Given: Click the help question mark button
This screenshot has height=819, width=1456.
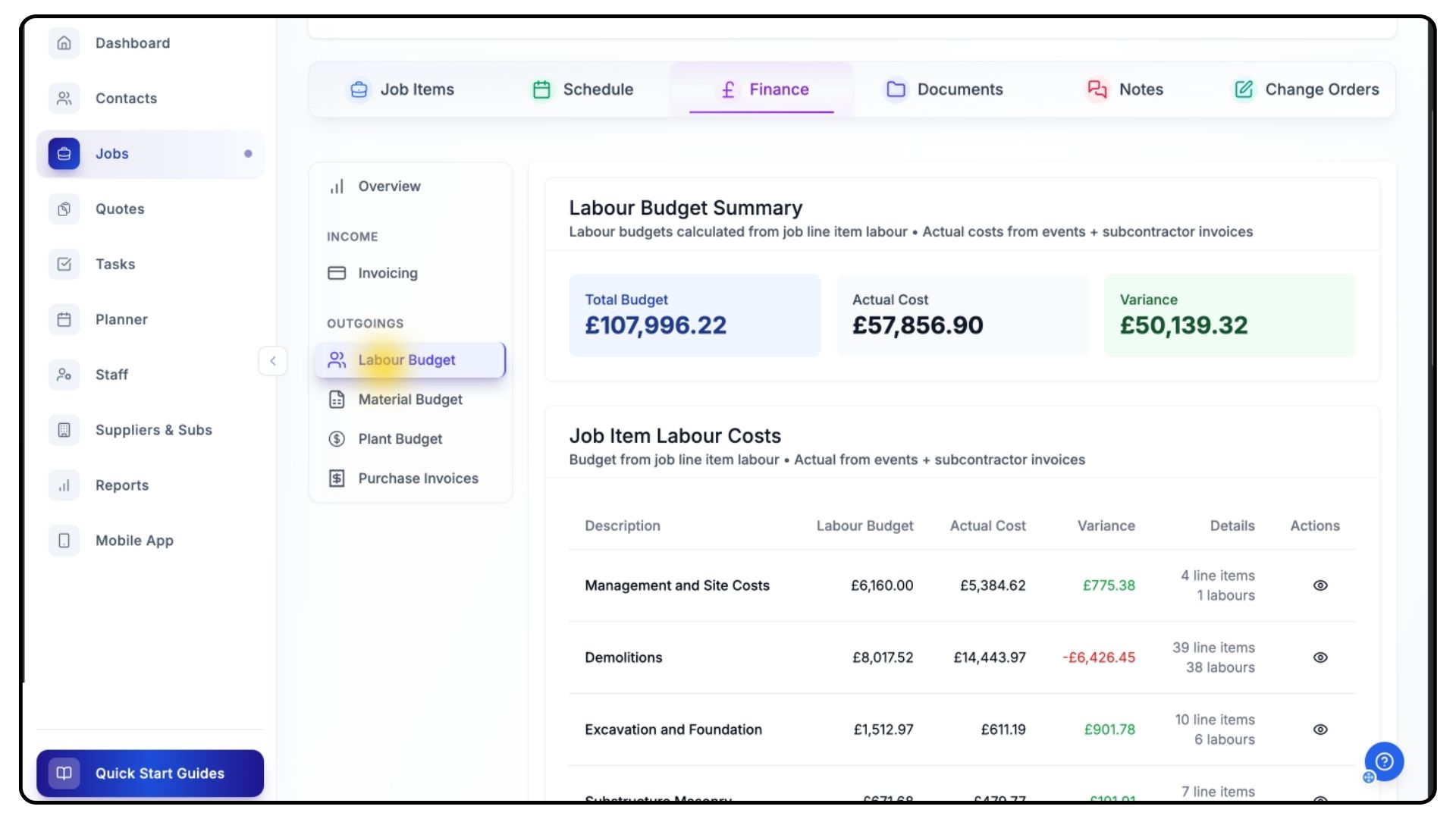Looking at the screenshot, I should click(x=1384, y=761).
